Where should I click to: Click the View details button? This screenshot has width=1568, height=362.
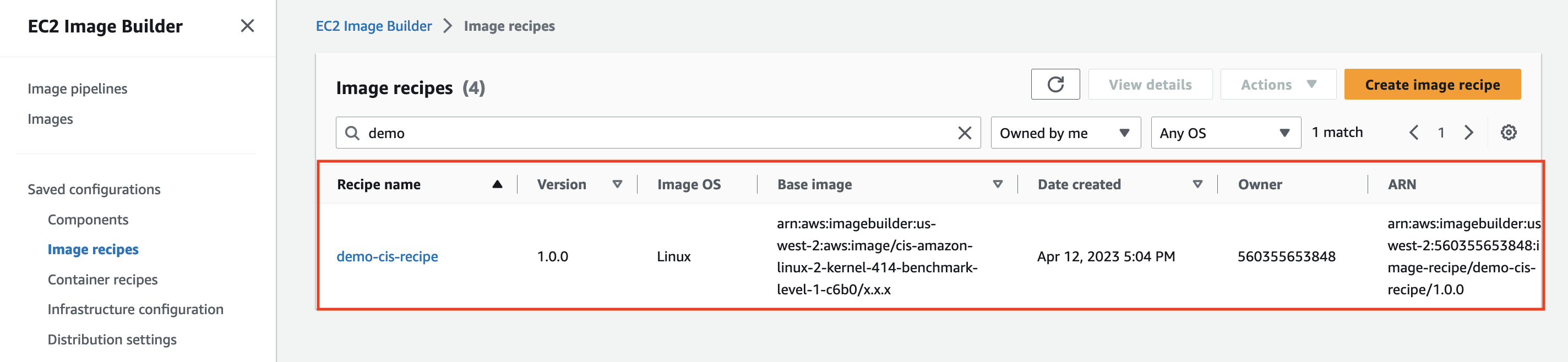(1150, 85)
